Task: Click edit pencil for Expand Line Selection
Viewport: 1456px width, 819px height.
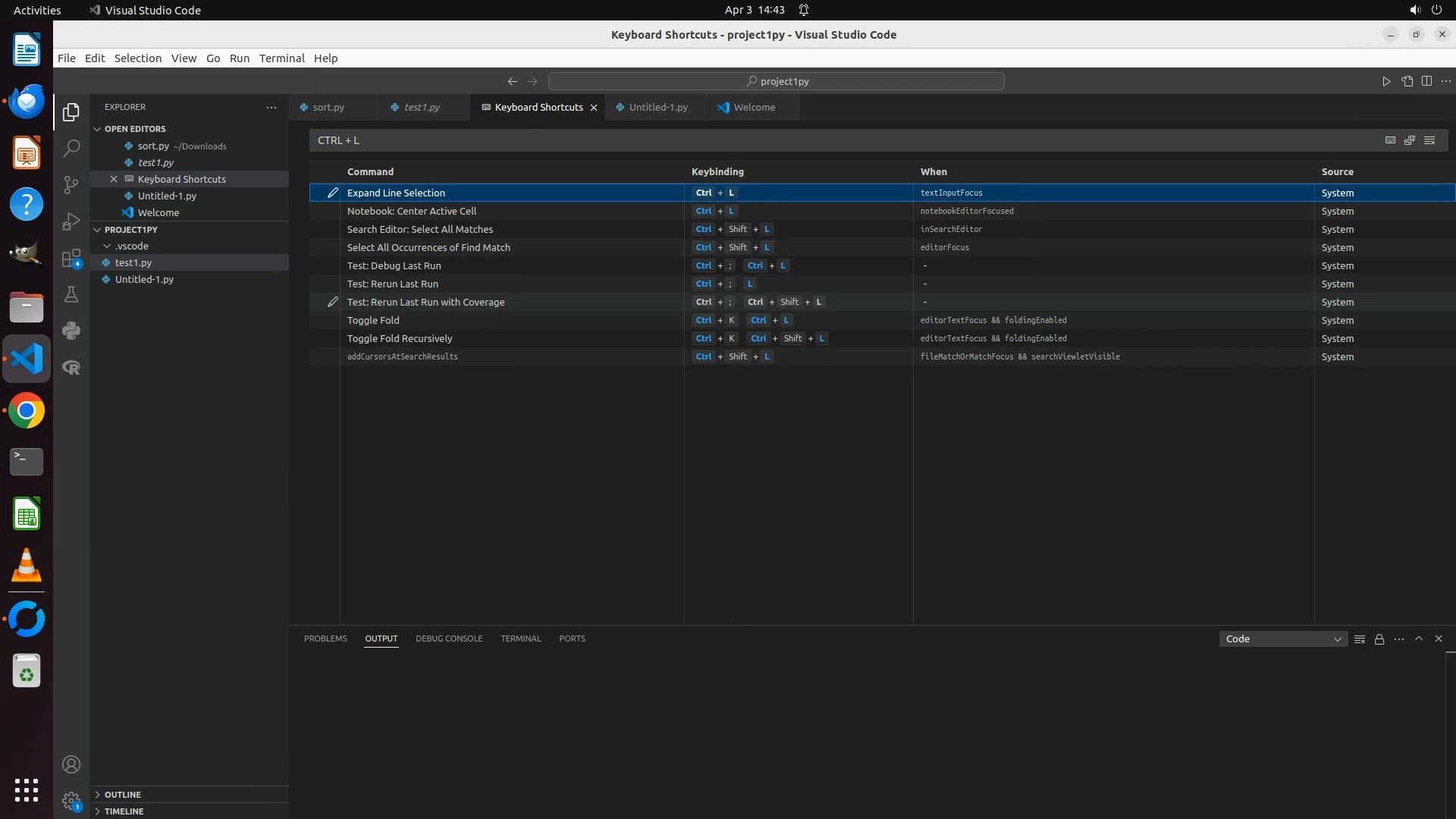Action: coord(332,193)
